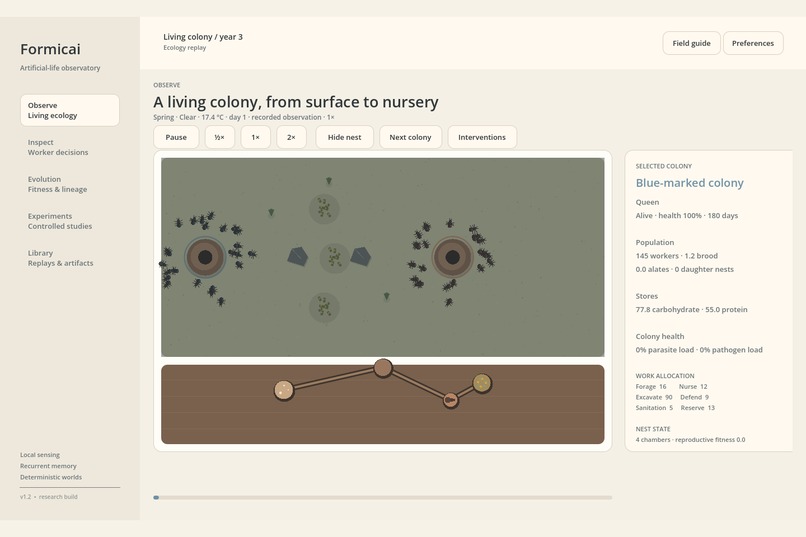
Task: Click 'Local sensing' footer label
Action: 40,455
